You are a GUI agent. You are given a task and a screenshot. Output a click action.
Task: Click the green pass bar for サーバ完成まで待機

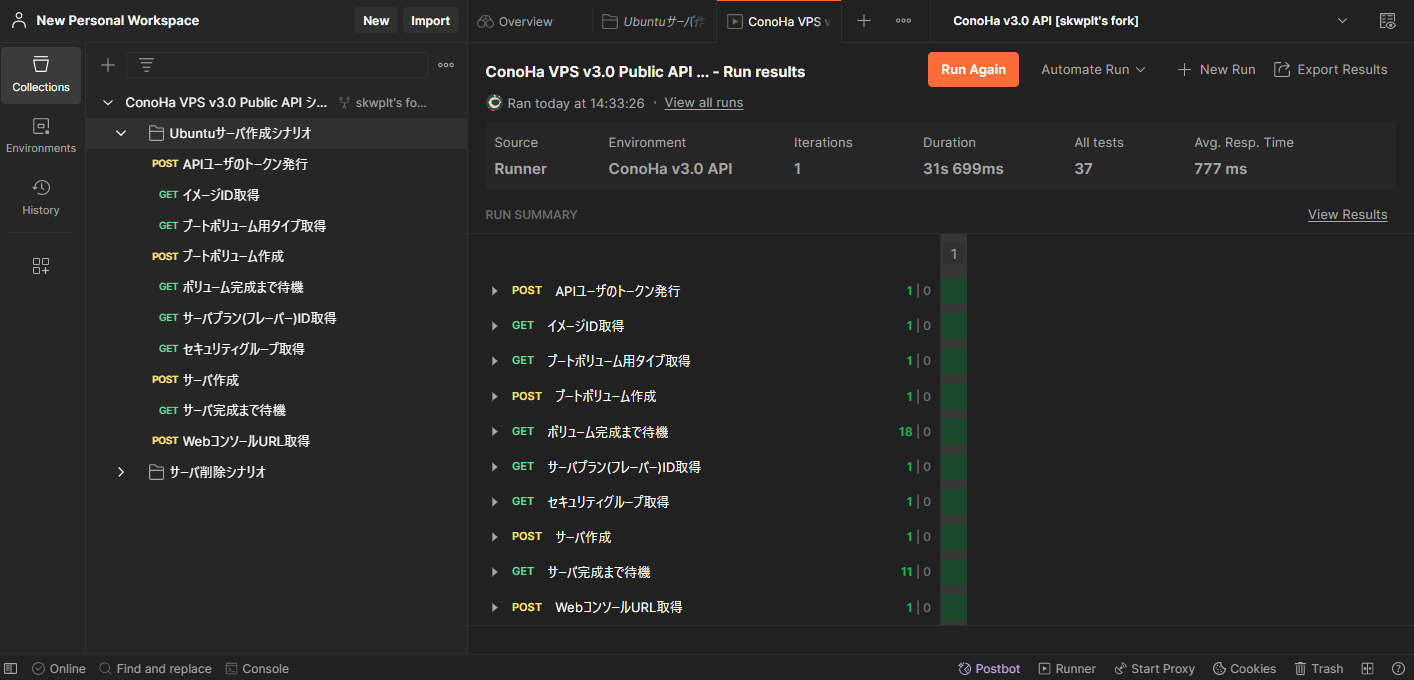[954, 572]
